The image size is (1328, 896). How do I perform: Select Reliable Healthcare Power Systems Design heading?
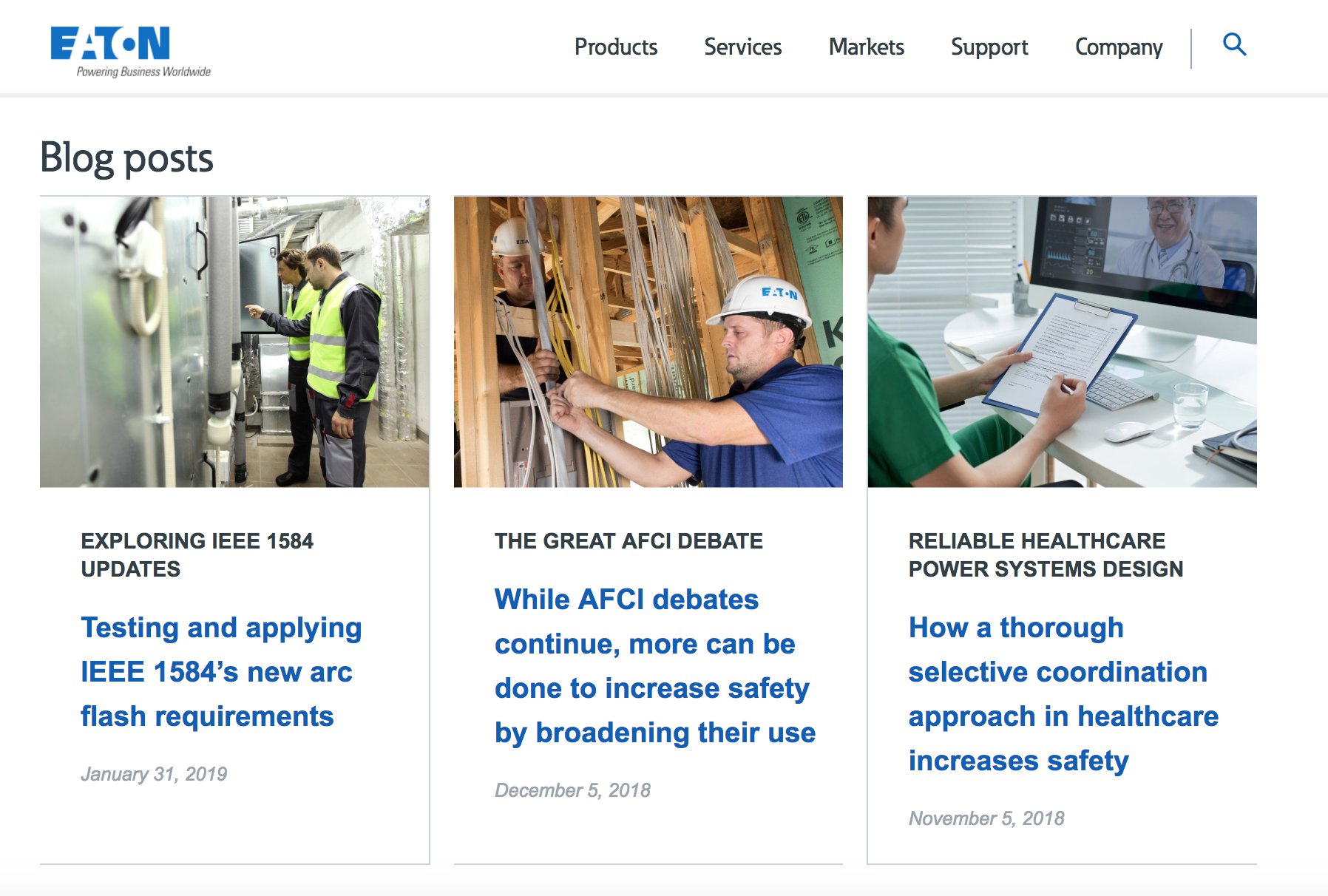tap(1046, 554)
